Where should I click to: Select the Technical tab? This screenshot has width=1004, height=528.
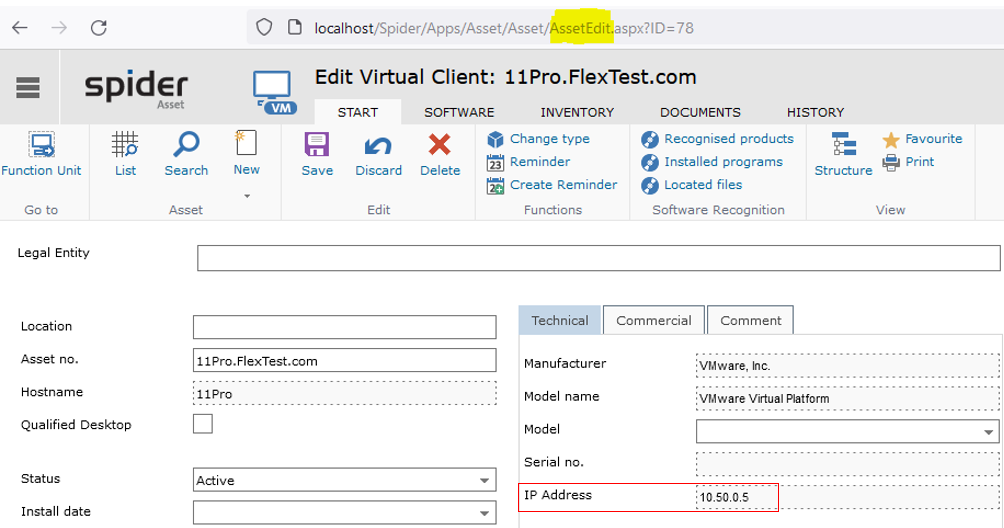(x=560, y=320)
